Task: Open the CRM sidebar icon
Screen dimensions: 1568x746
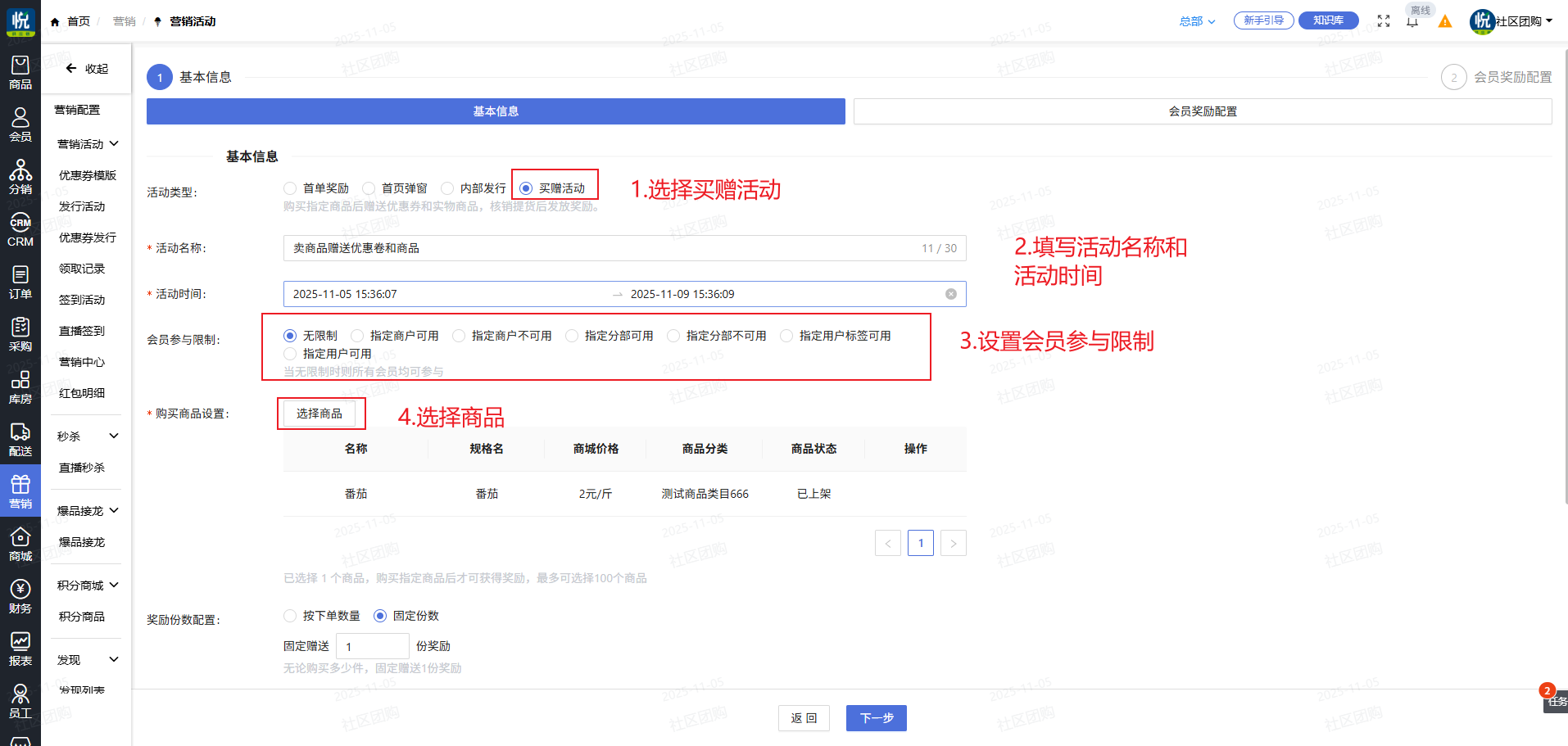Action: click(x=20, y=229)
